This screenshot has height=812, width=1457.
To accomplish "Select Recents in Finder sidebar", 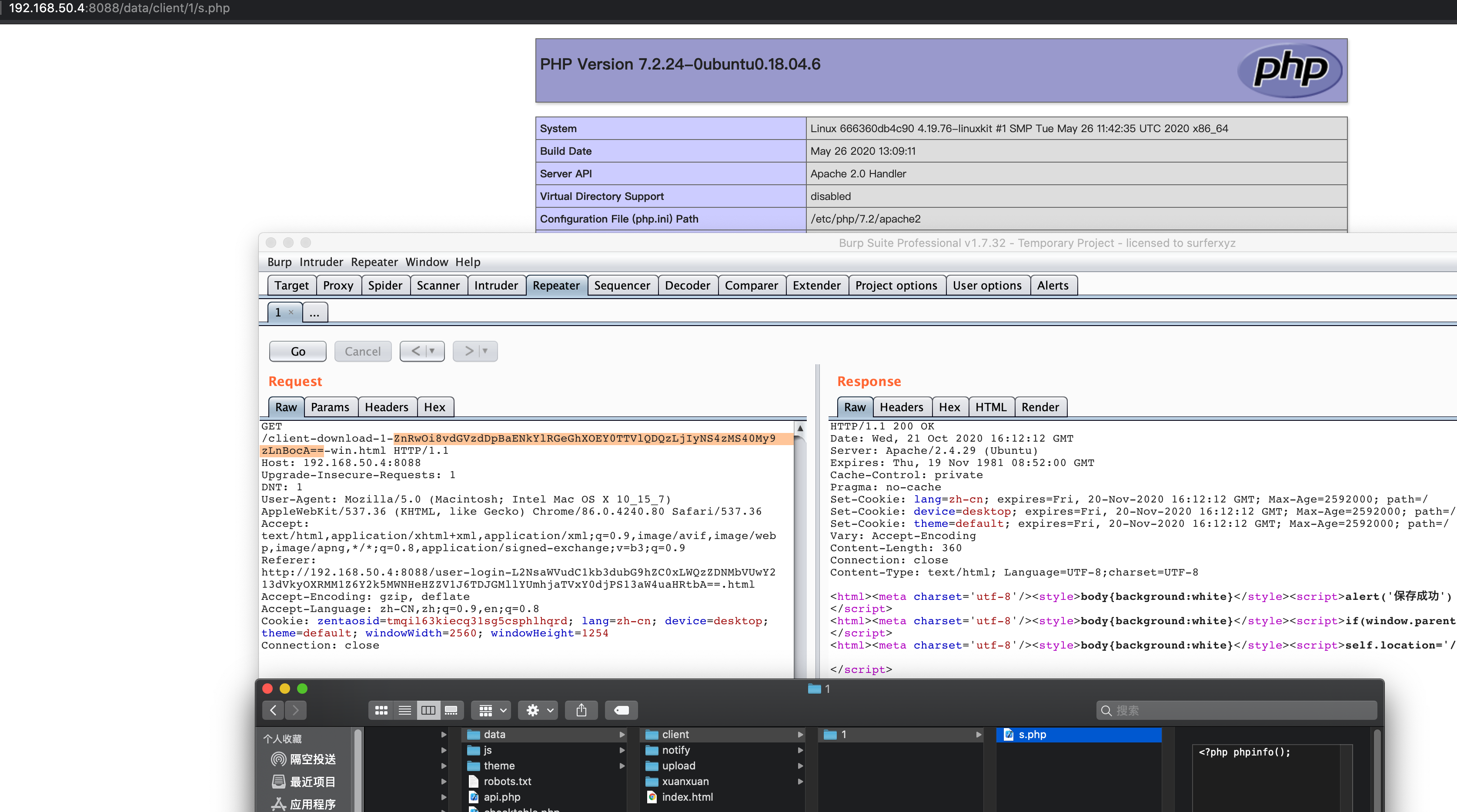I will [304, 782].
